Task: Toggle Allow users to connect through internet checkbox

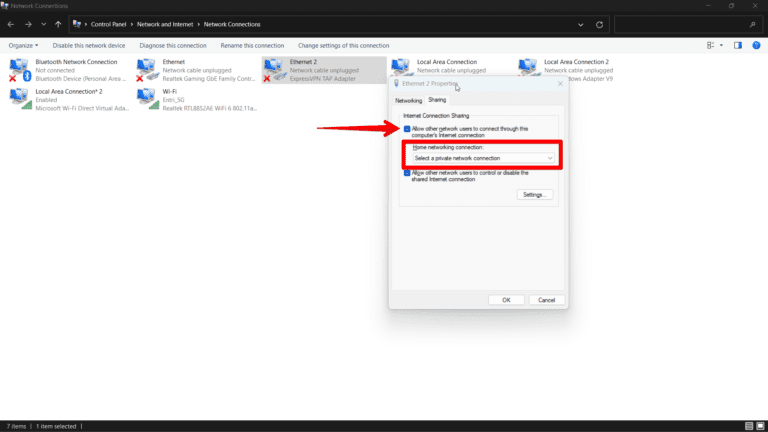Action: 407,129
